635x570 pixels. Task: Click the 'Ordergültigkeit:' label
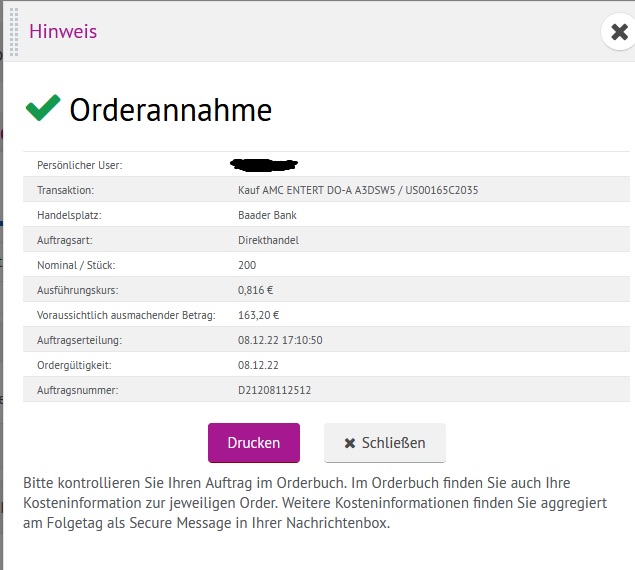74,365
